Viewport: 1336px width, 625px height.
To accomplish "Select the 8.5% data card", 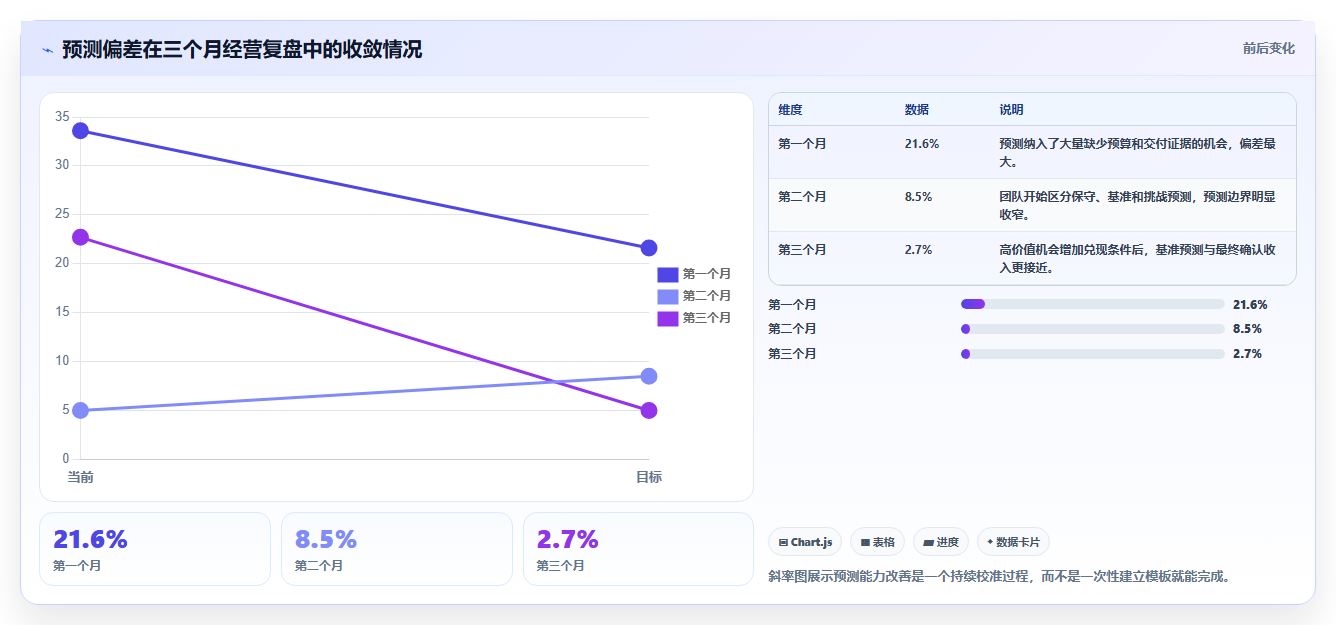I will pyautogui.click(x=397, y=549).
